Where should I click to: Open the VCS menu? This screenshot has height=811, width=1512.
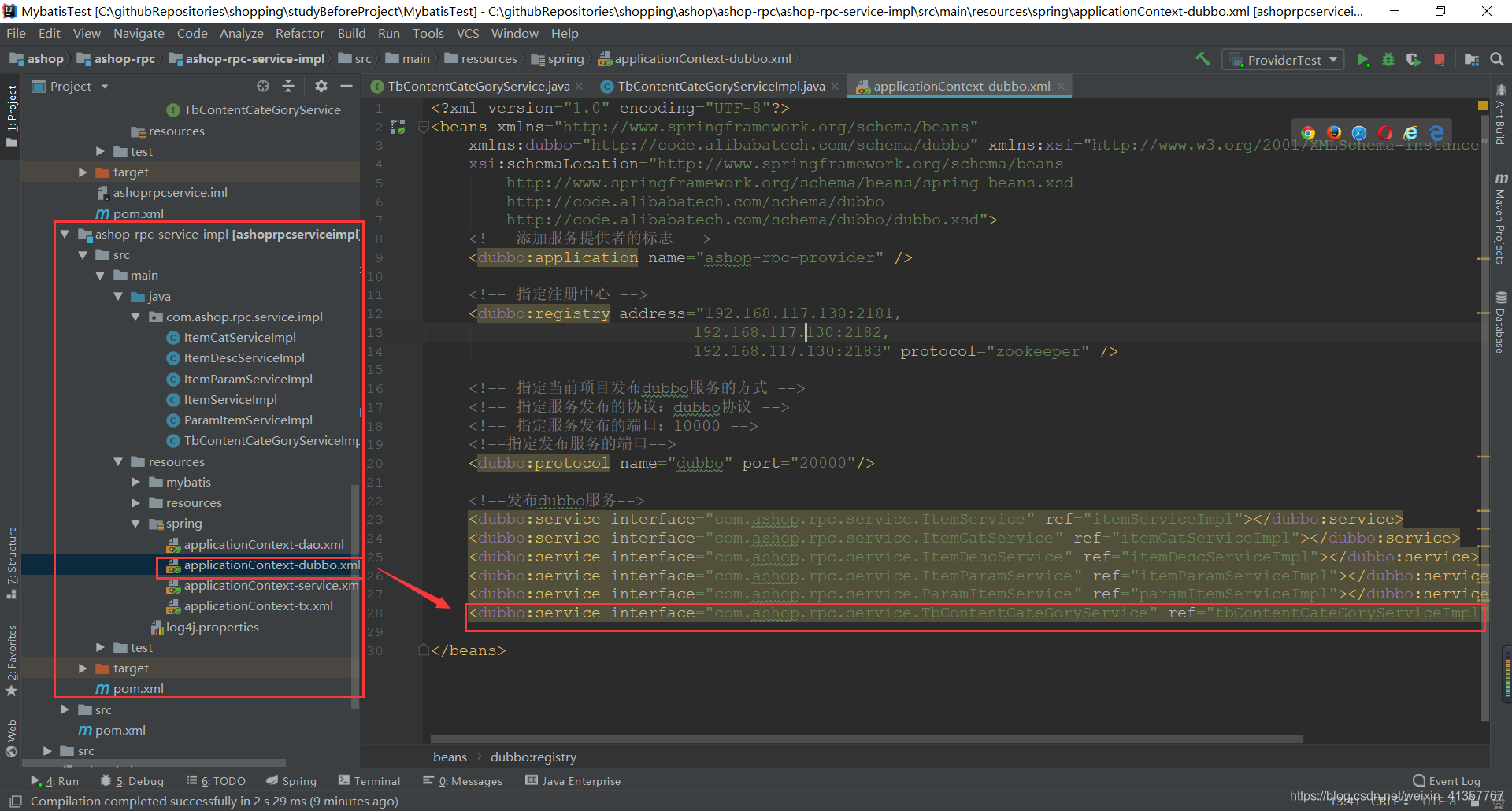tap(468, 34)
